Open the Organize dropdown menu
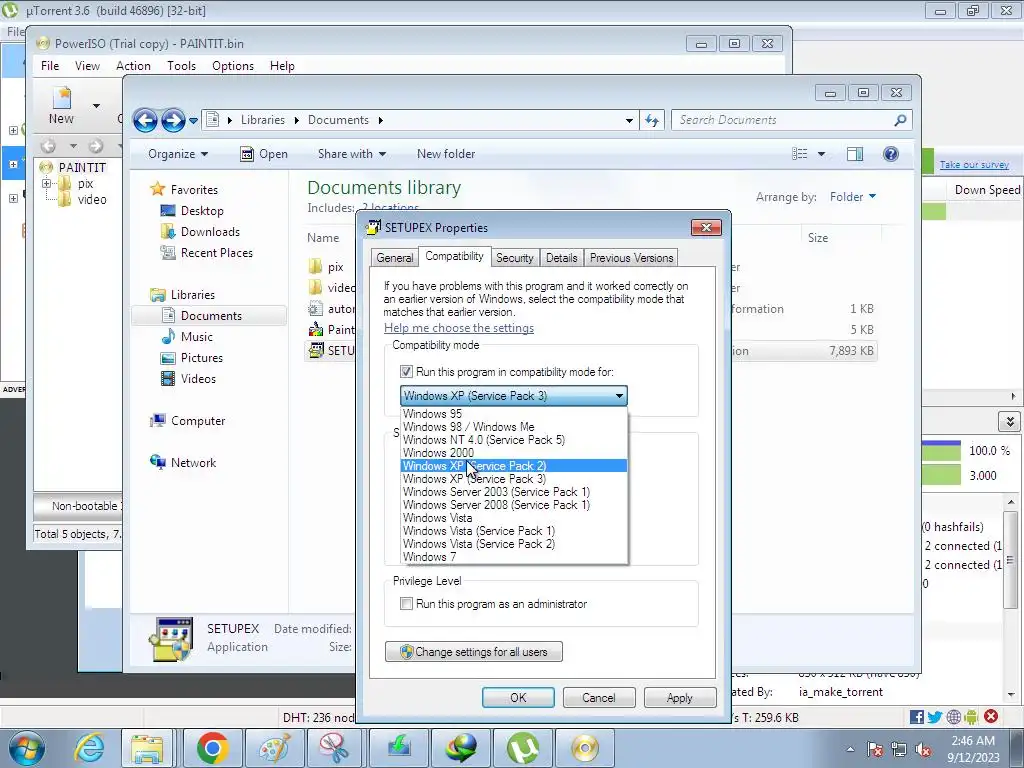1024x768 pixels. [x=178, y=154]
